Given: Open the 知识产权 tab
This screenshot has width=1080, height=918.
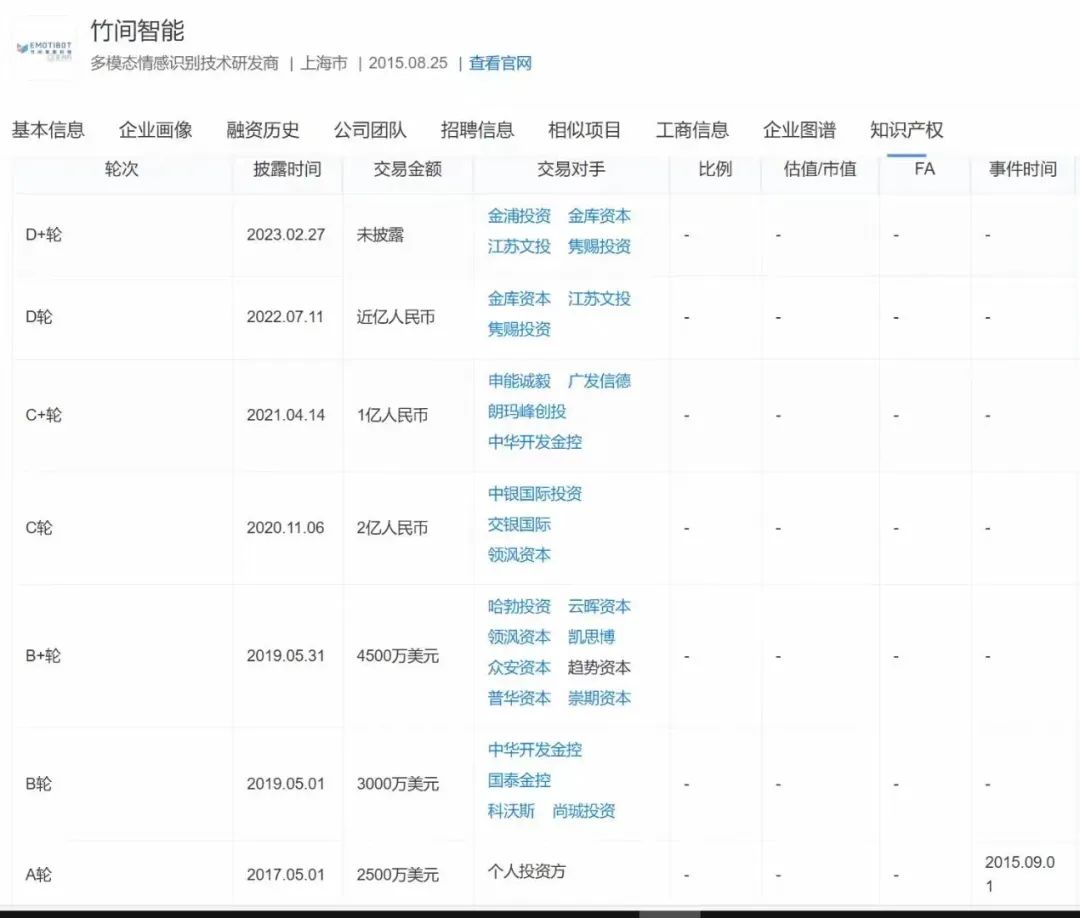Looking at the screenshot, I should click(907, 130).
